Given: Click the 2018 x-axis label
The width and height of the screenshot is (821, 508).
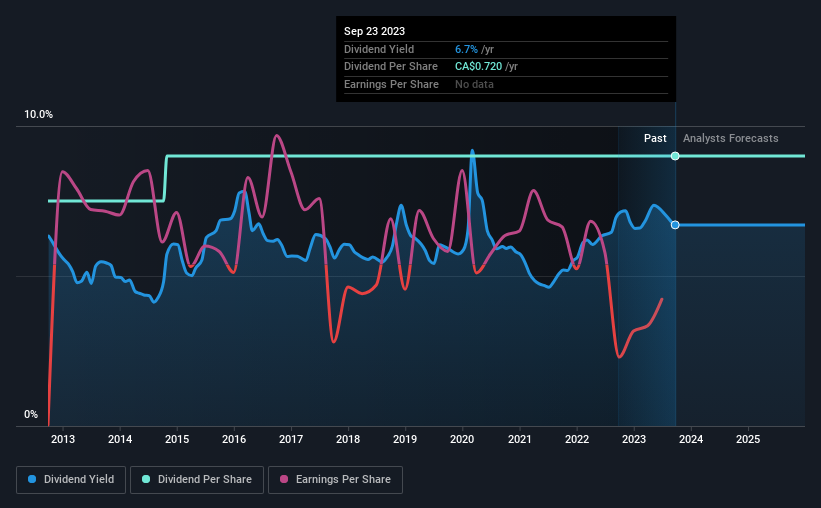Looking at the screenshot, I should pos(348,439).
